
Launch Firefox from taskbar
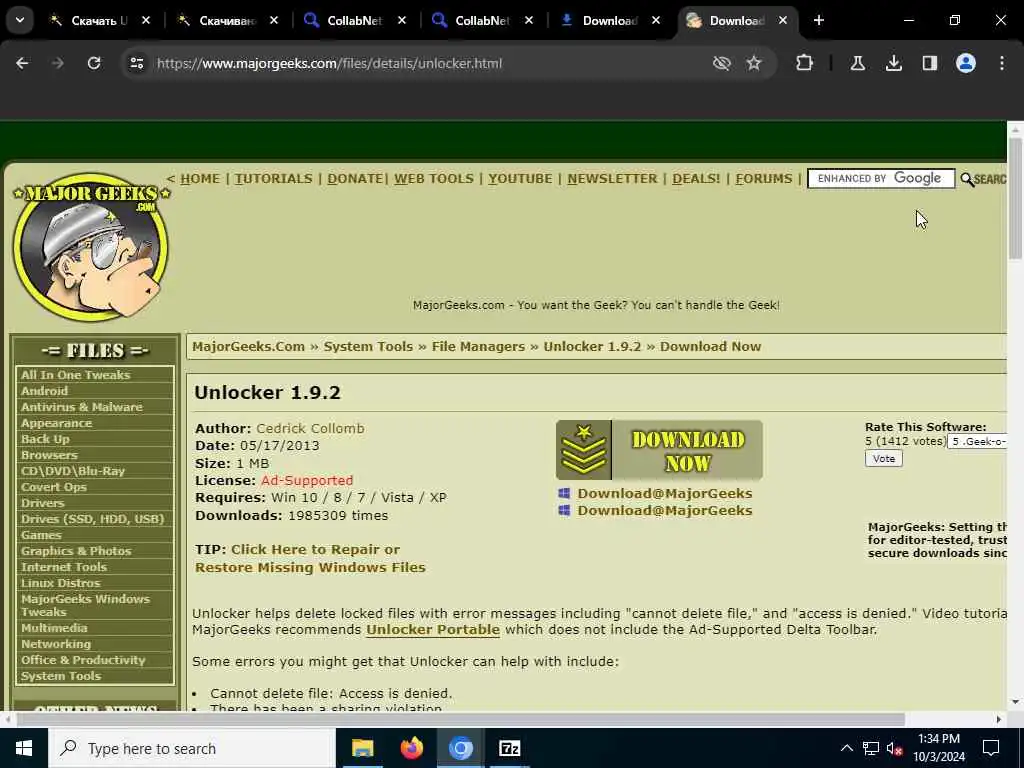[x=411, y=748]
